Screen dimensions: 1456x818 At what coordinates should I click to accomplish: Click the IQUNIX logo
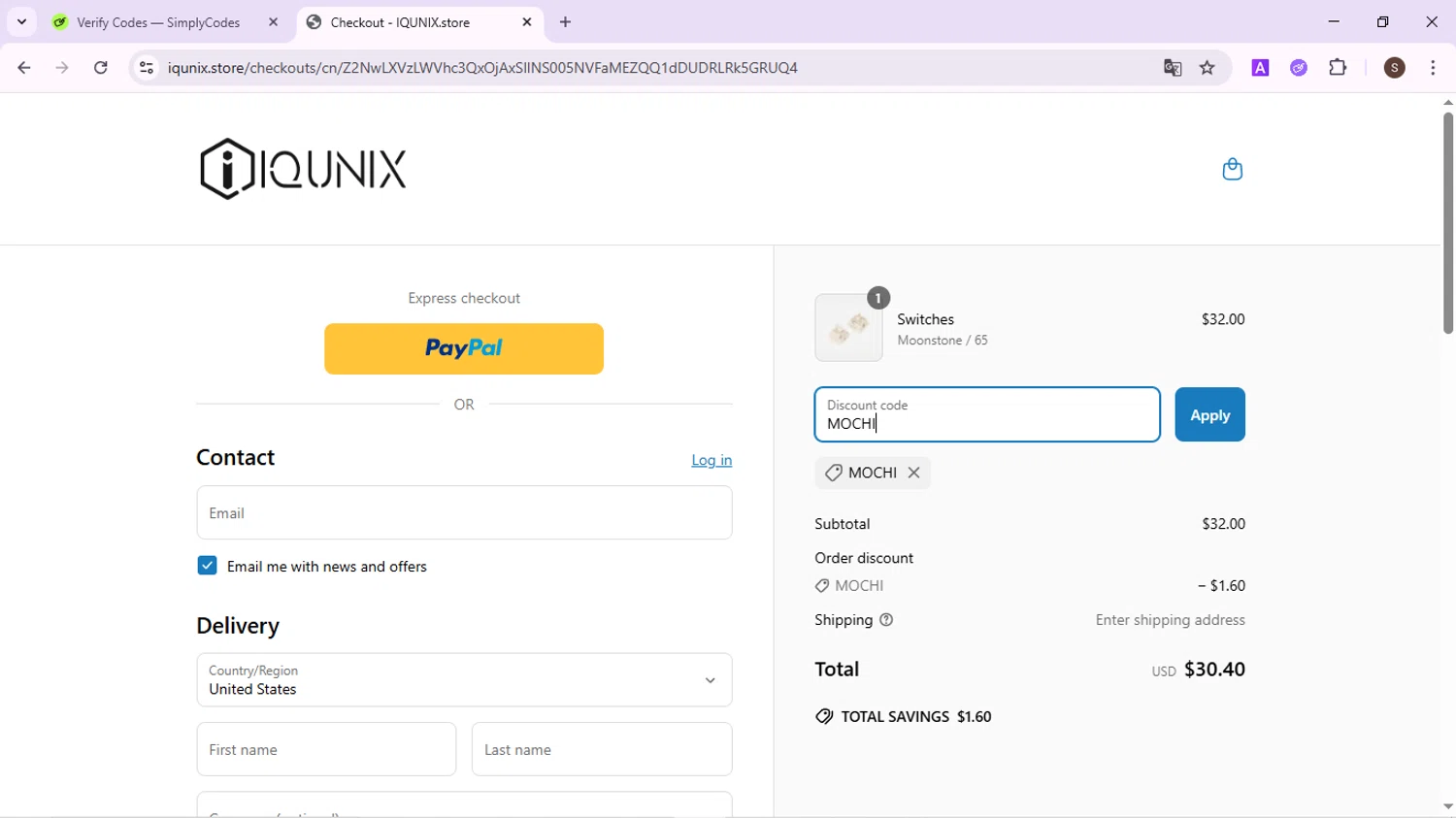(x=303, y=169)
